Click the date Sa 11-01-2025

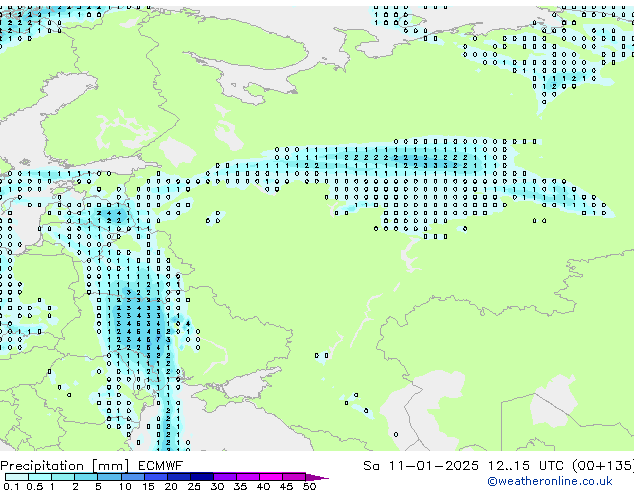[x=410, y=466]
